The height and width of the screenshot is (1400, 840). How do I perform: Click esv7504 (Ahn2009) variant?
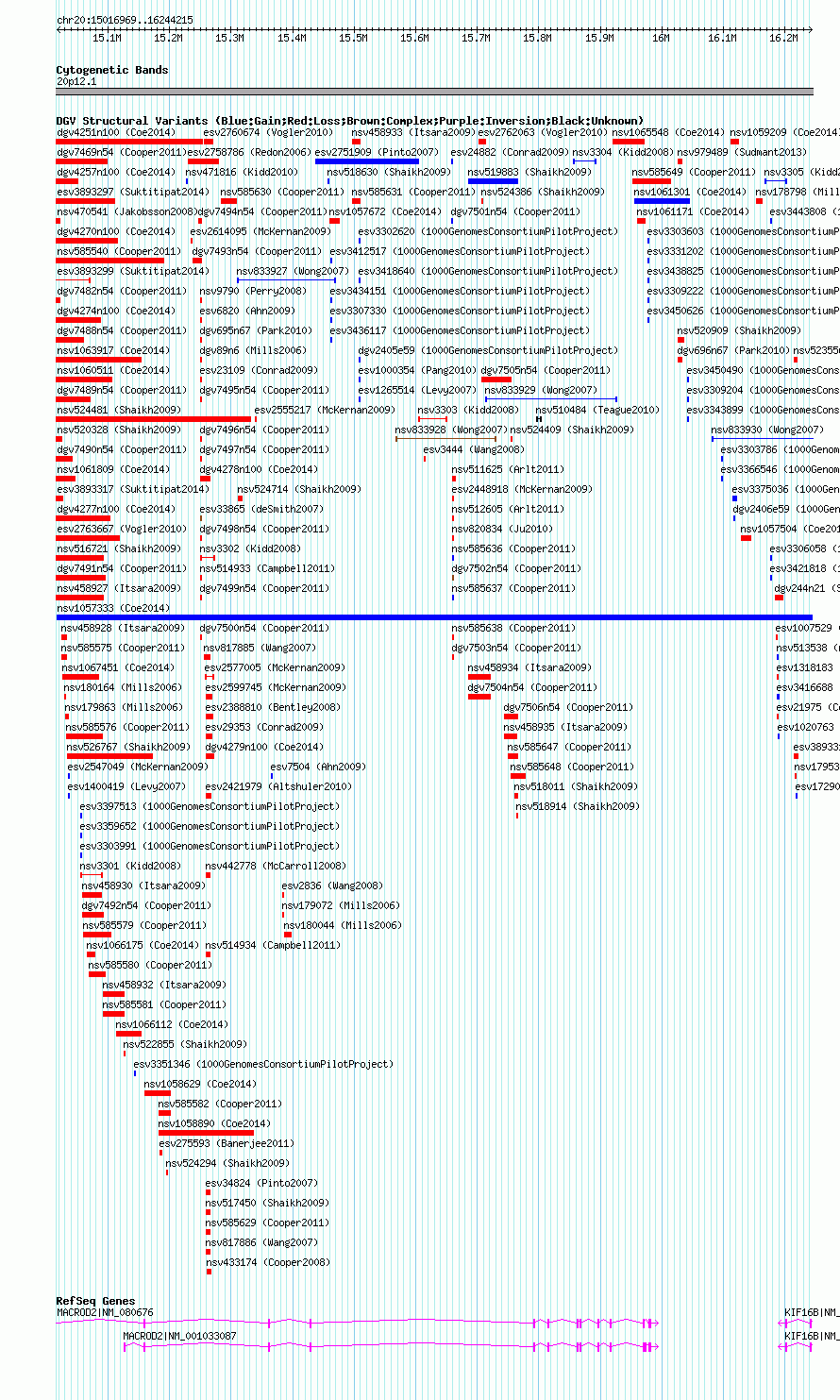coord(318,767)
